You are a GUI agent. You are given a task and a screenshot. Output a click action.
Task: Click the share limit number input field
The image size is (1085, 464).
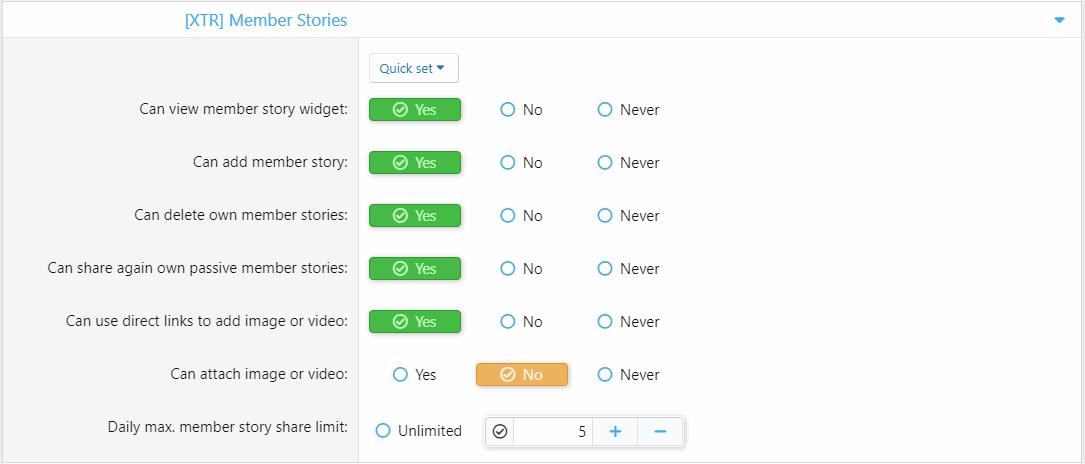pos(552,431)
